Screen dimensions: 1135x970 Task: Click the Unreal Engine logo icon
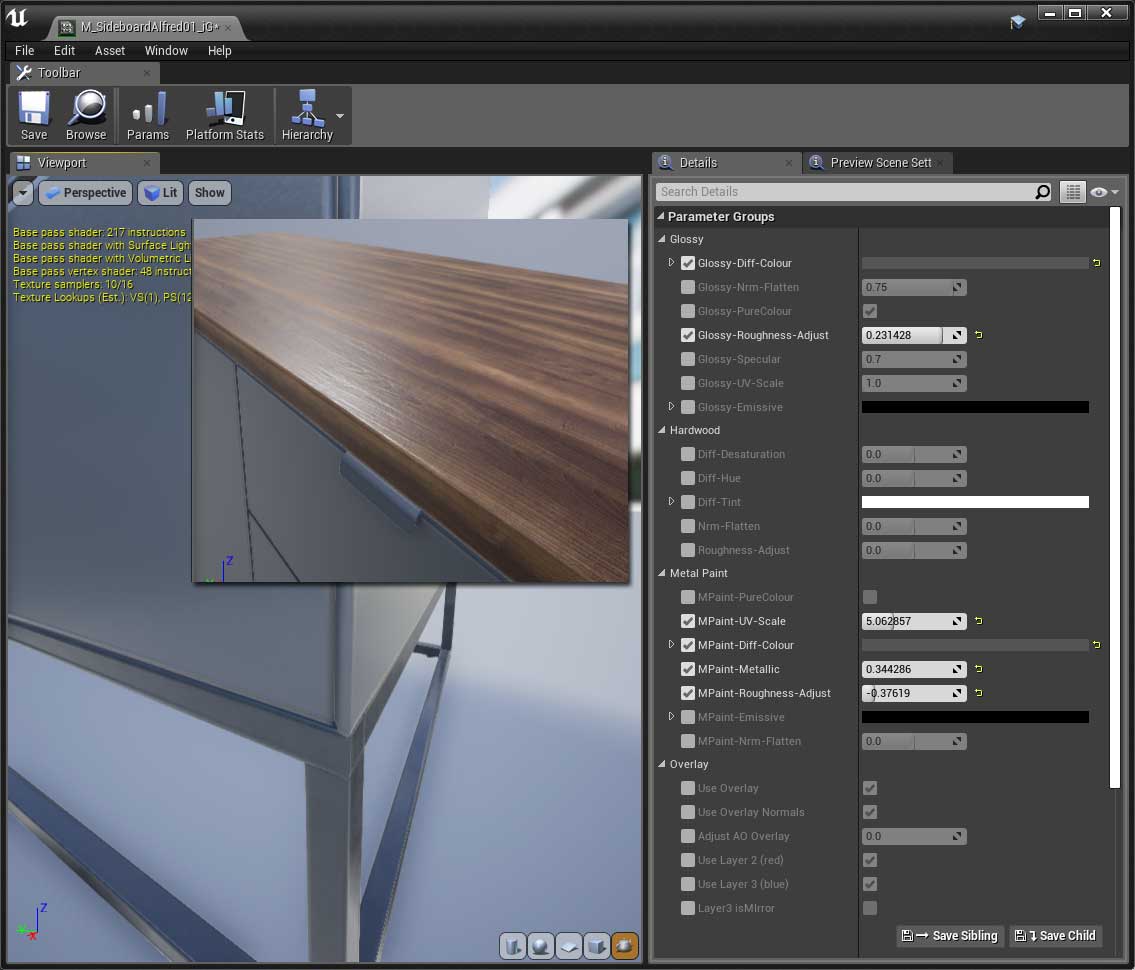(x=17, y=17)
